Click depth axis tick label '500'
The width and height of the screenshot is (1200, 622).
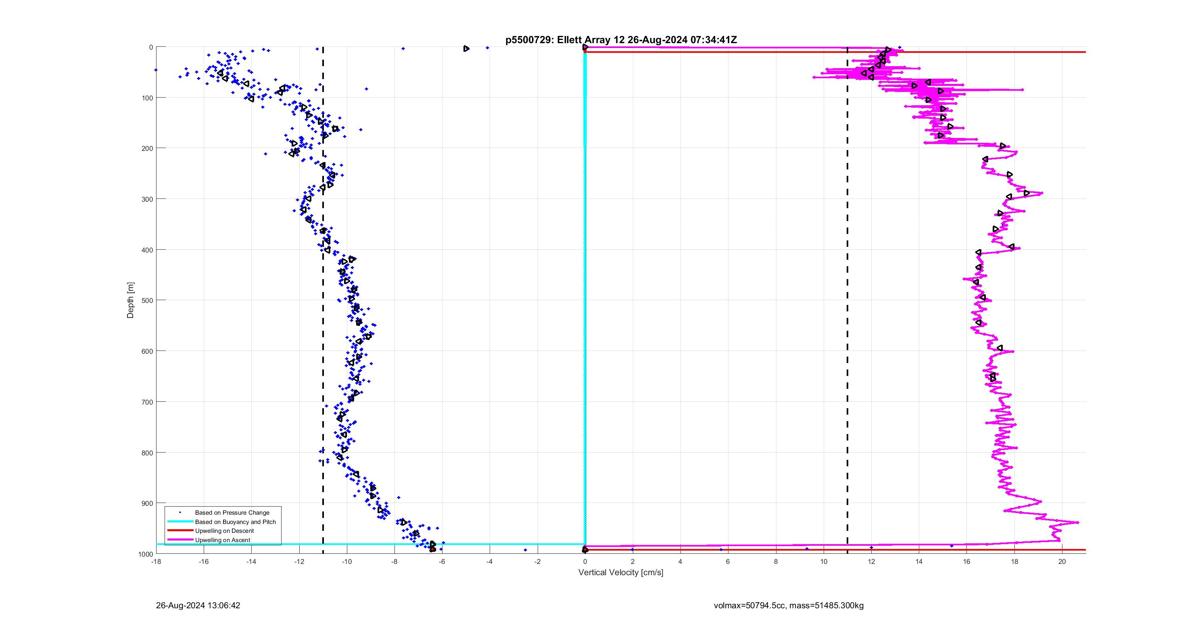point(146,300)
